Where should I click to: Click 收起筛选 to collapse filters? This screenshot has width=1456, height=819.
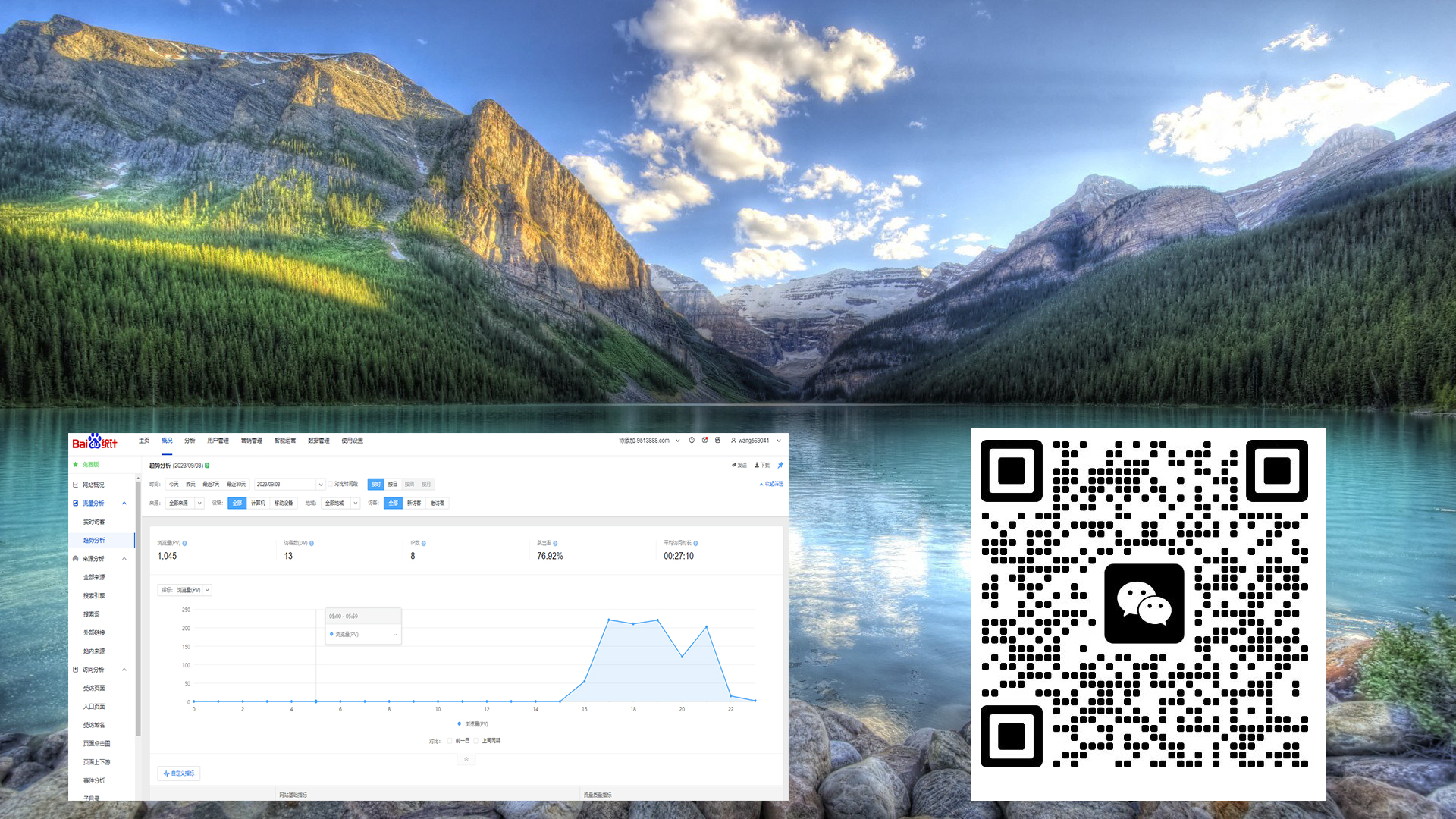[771, 484]
